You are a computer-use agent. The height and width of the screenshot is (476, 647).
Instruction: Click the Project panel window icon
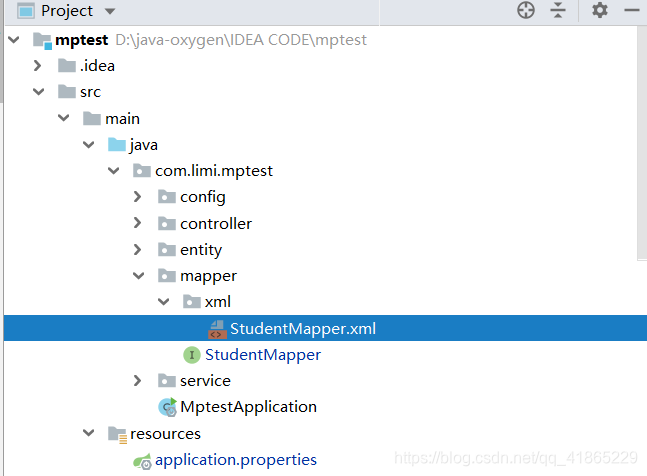pyautogui.click(x=26, y=11)
